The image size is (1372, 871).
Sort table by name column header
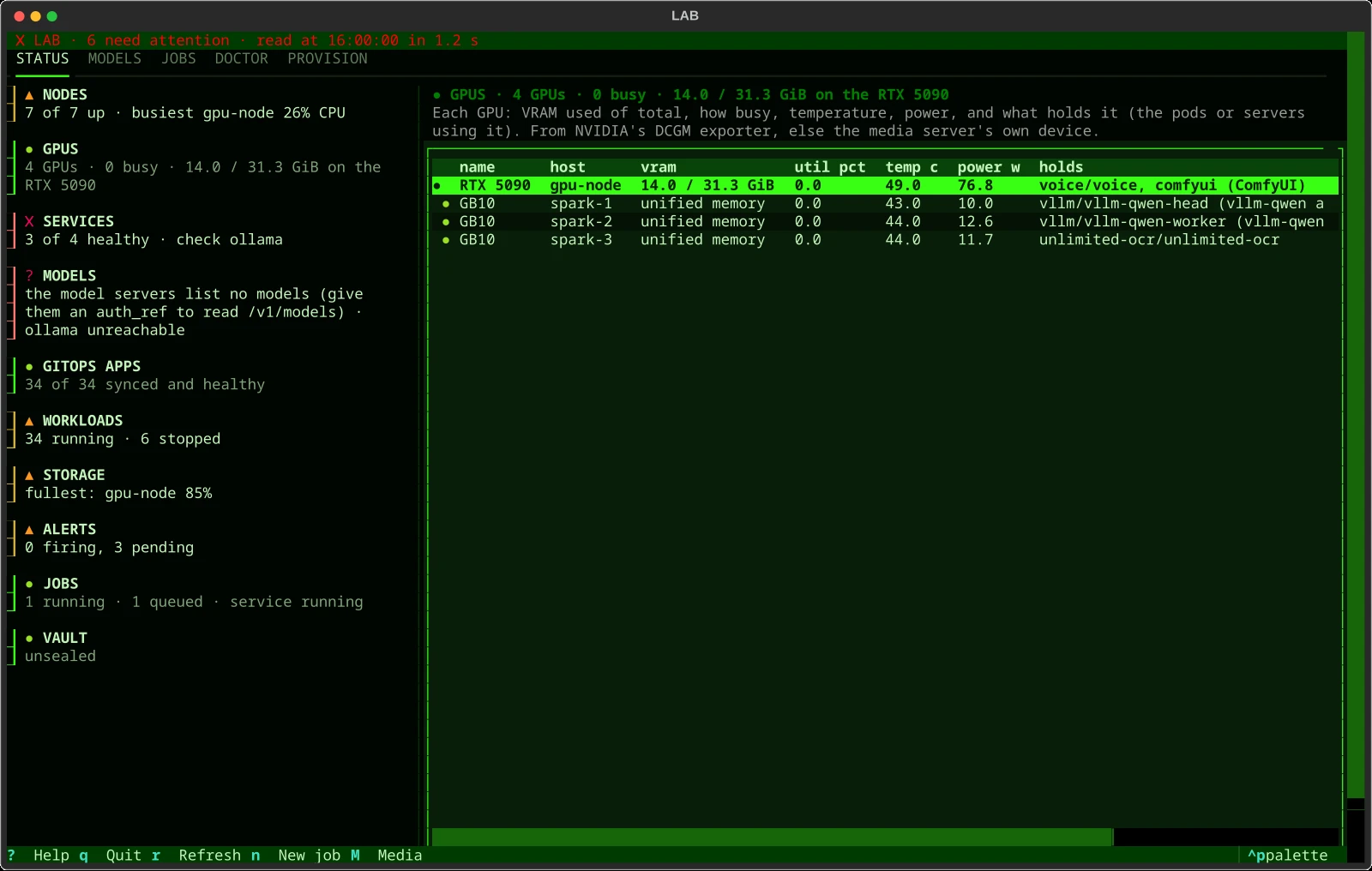pyautogui.click(x=477, y=167)
